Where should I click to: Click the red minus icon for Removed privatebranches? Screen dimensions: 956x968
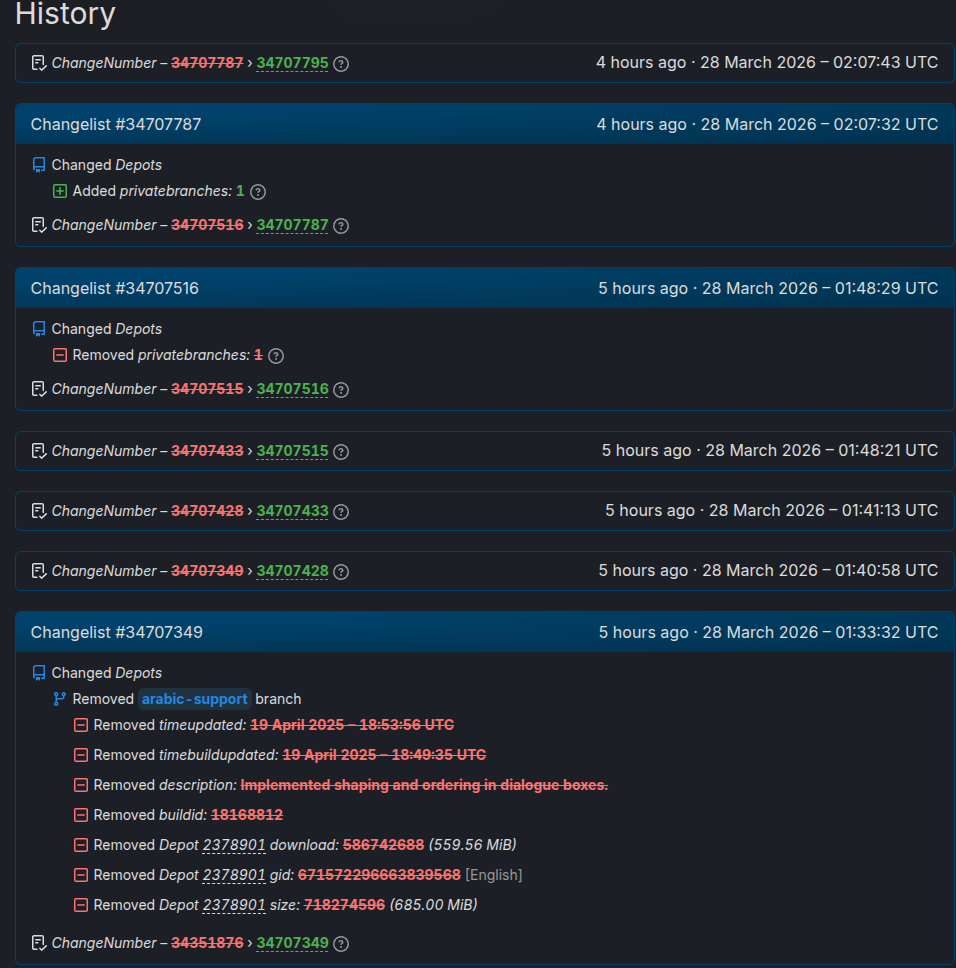click(x=60, y=355)
